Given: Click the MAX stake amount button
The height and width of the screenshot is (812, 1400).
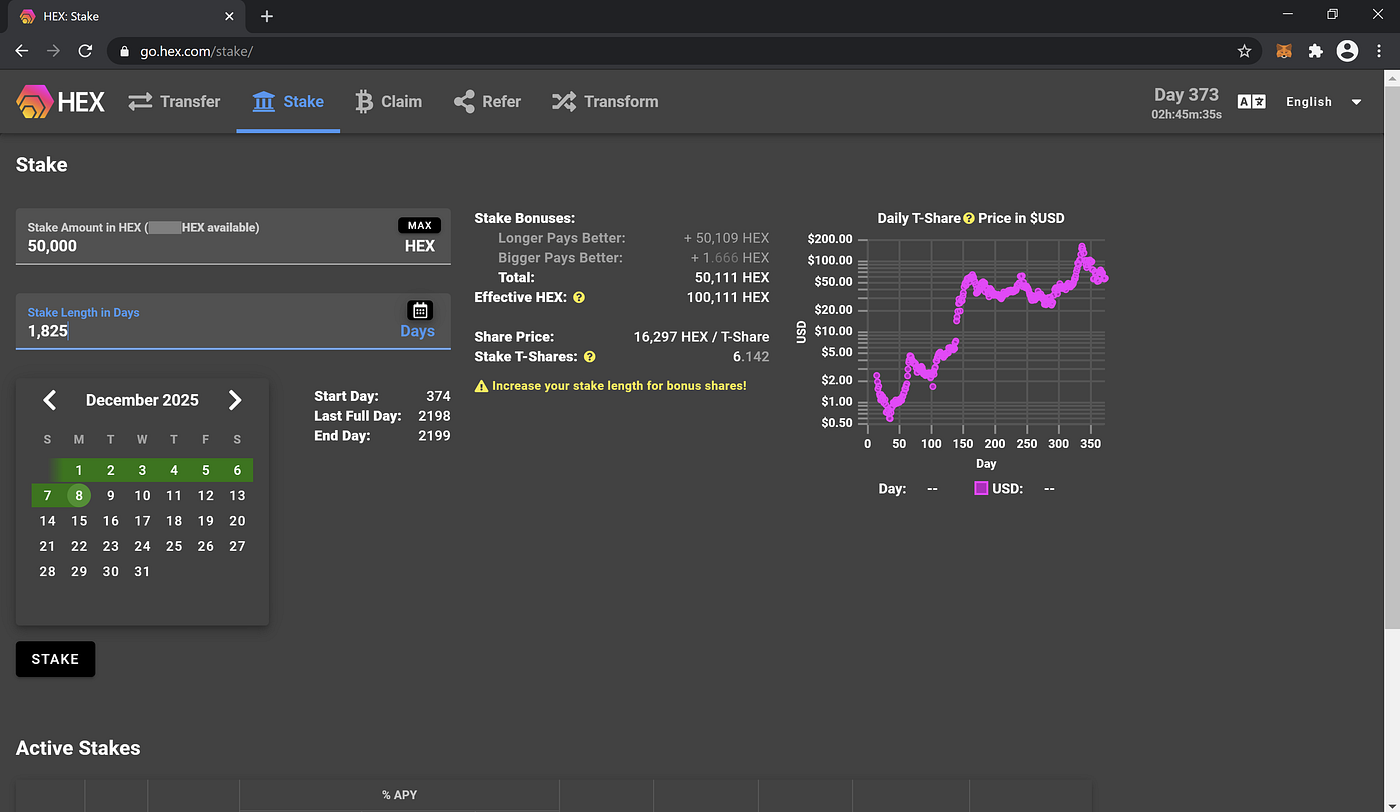Looking at the screenshot, I should tap(419, 225).
